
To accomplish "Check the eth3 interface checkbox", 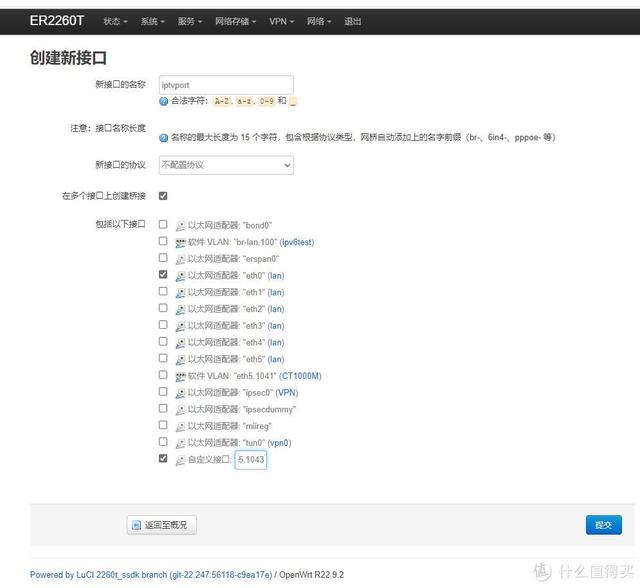I will [163, 324].
